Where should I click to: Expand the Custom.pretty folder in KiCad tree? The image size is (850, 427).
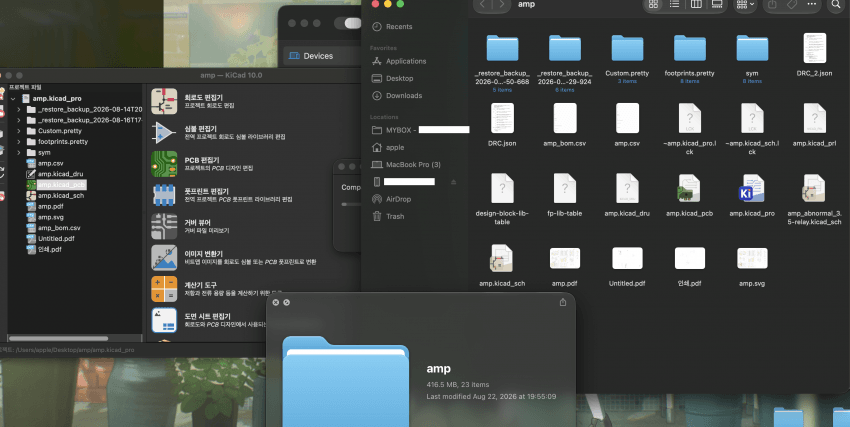(19, 131)
